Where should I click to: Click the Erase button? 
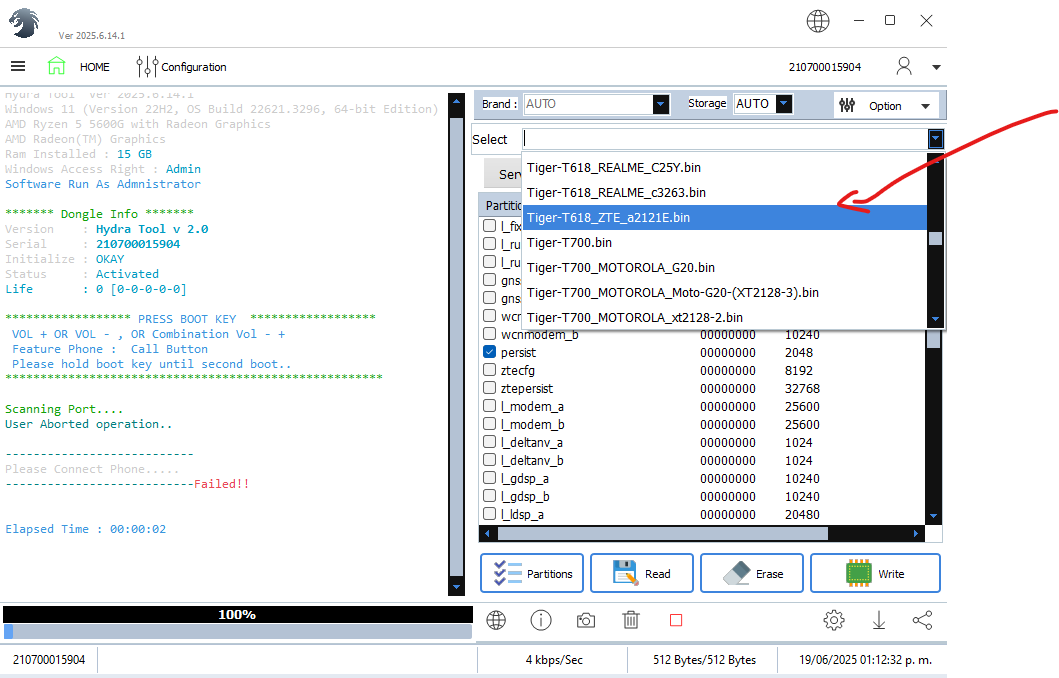point(751,574)
